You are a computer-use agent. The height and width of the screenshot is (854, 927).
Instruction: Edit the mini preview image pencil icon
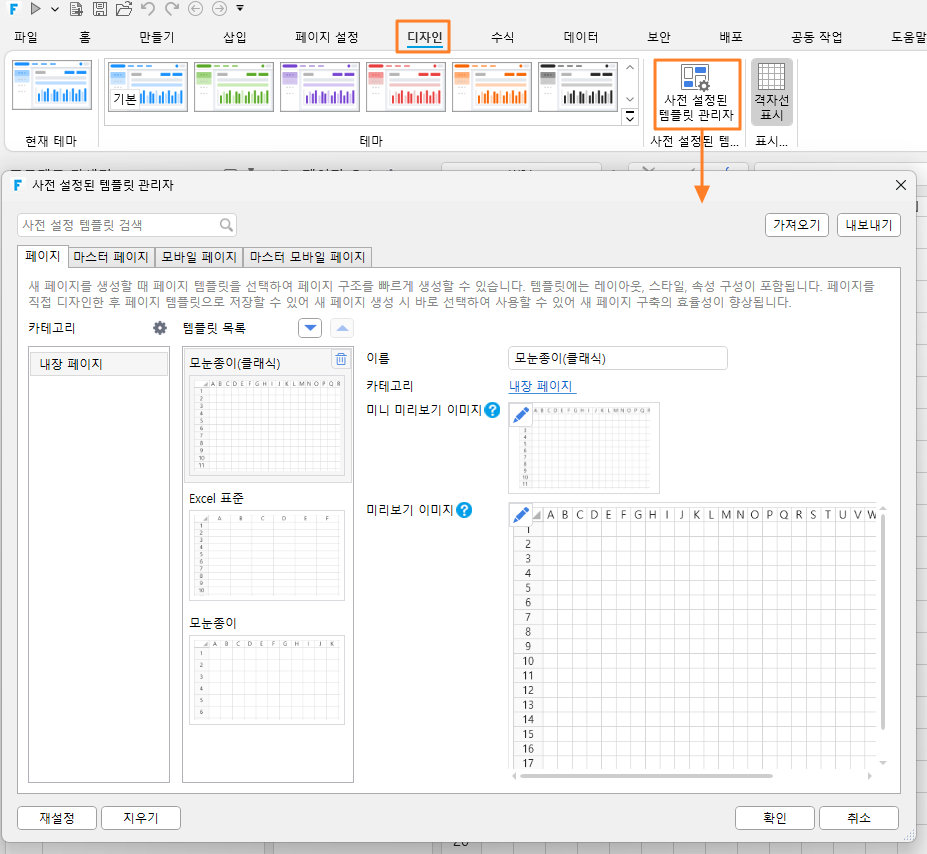520,415
